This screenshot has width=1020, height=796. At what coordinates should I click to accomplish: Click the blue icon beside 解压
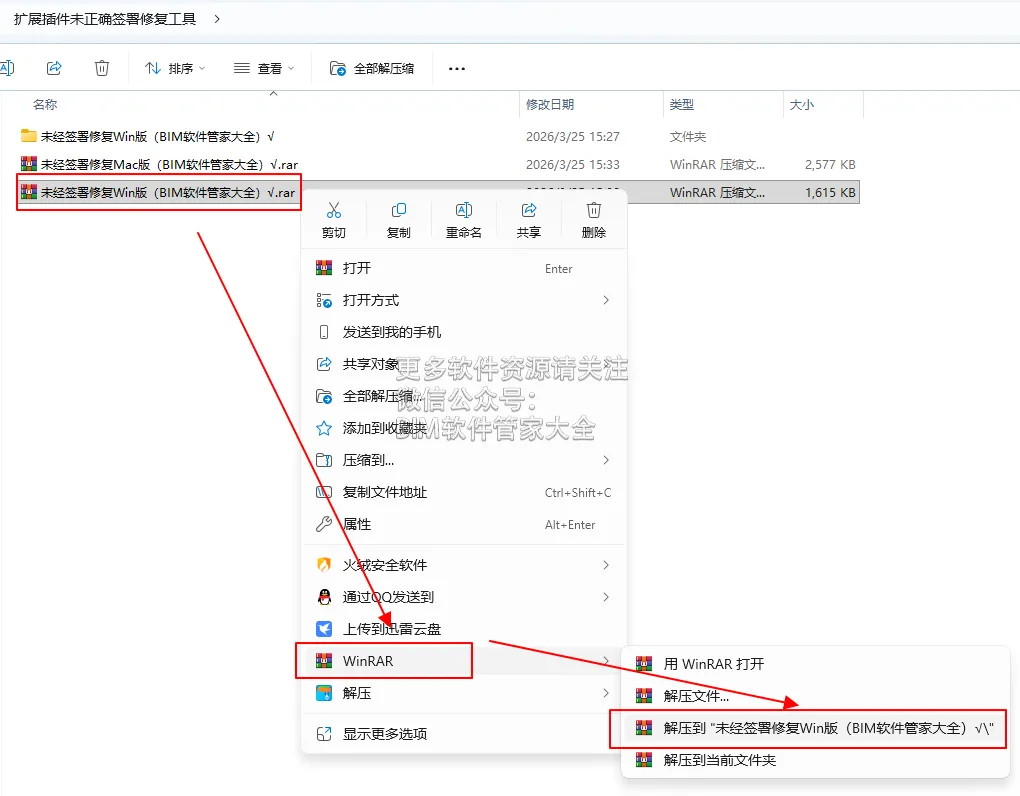[x=324, y=693]
